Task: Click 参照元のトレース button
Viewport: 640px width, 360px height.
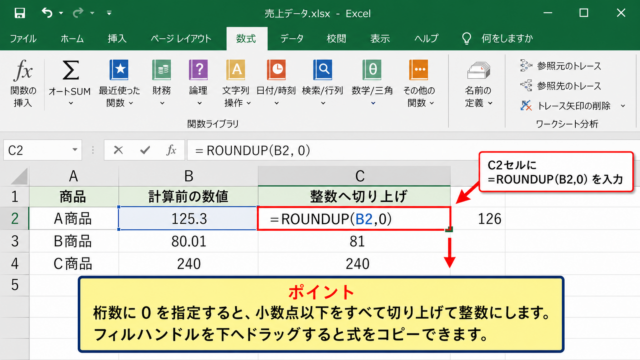Action: pos(560,66)
